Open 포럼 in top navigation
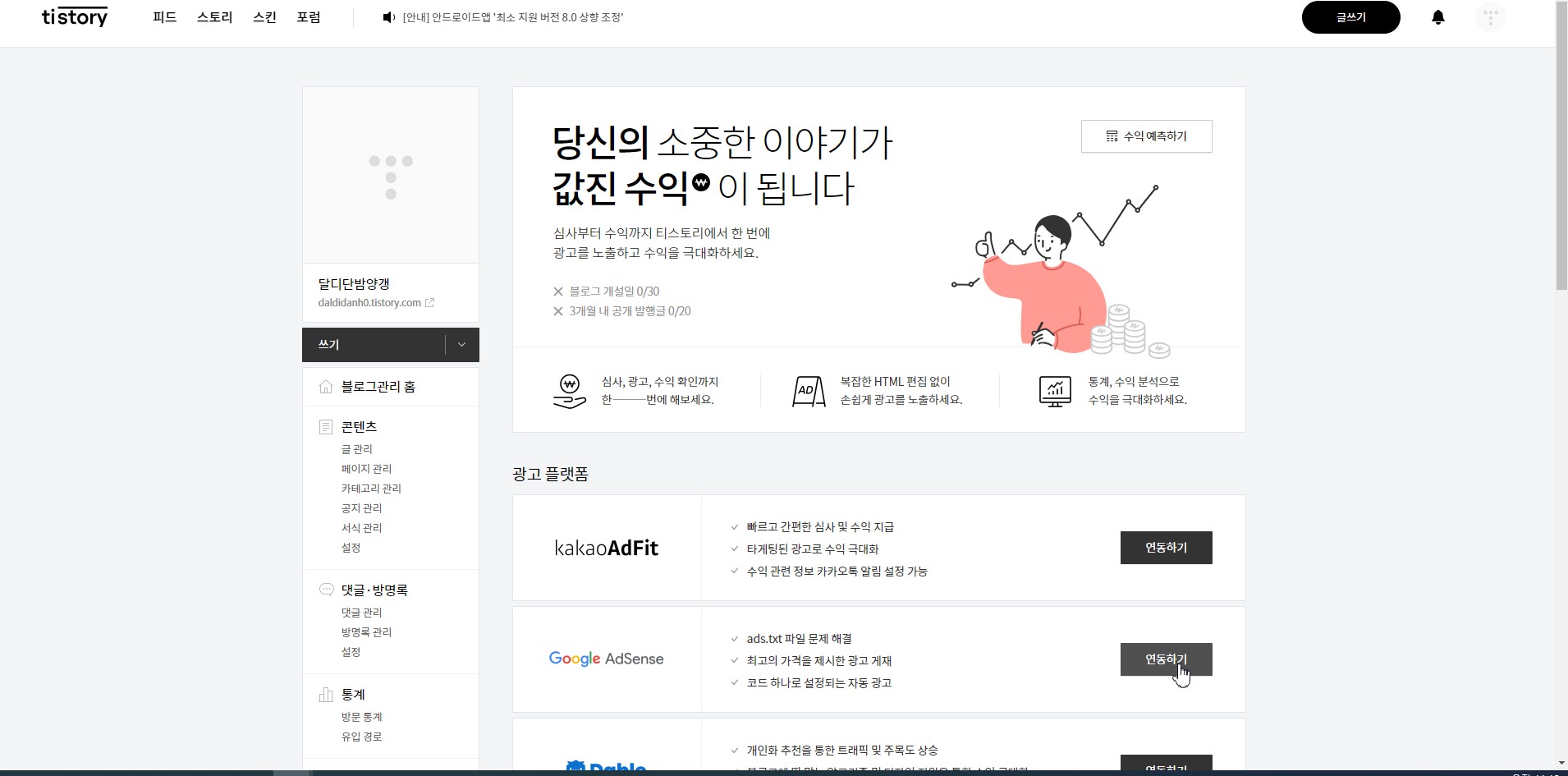This screenshot has height=776, width=1568. (309, 17)
